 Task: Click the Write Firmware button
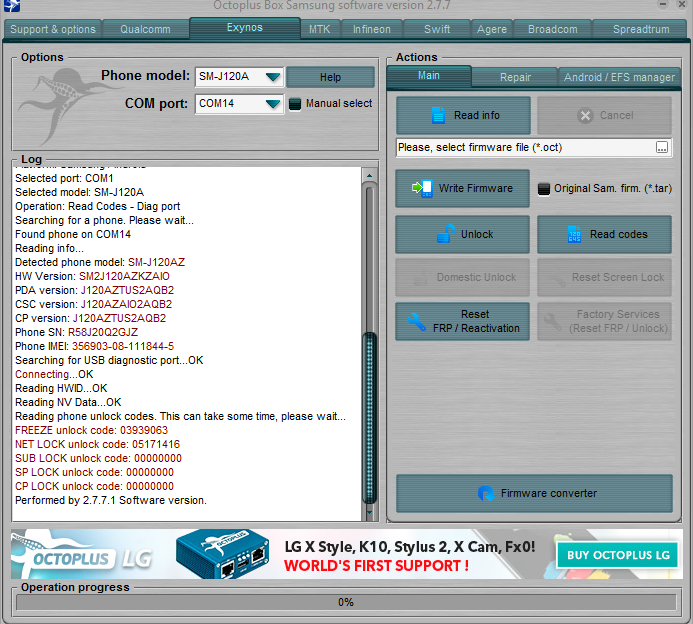(462, 188)
